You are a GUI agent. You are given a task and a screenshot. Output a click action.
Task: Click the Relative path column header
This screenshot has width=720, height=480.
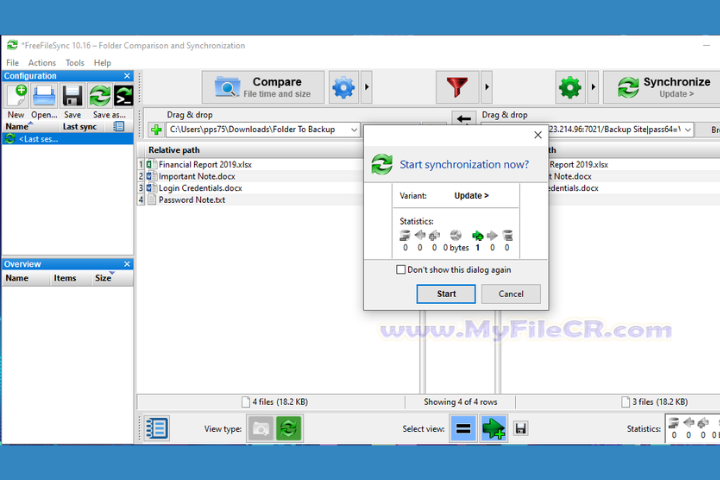[x=174, y=150]
